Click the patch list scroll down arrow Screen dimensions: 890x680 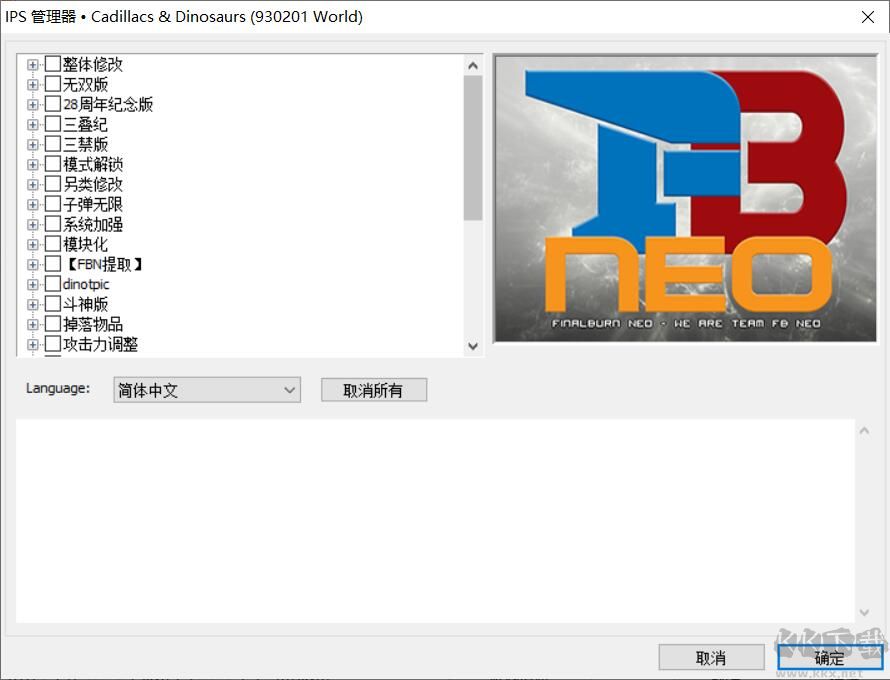click(x=473, y=346)
